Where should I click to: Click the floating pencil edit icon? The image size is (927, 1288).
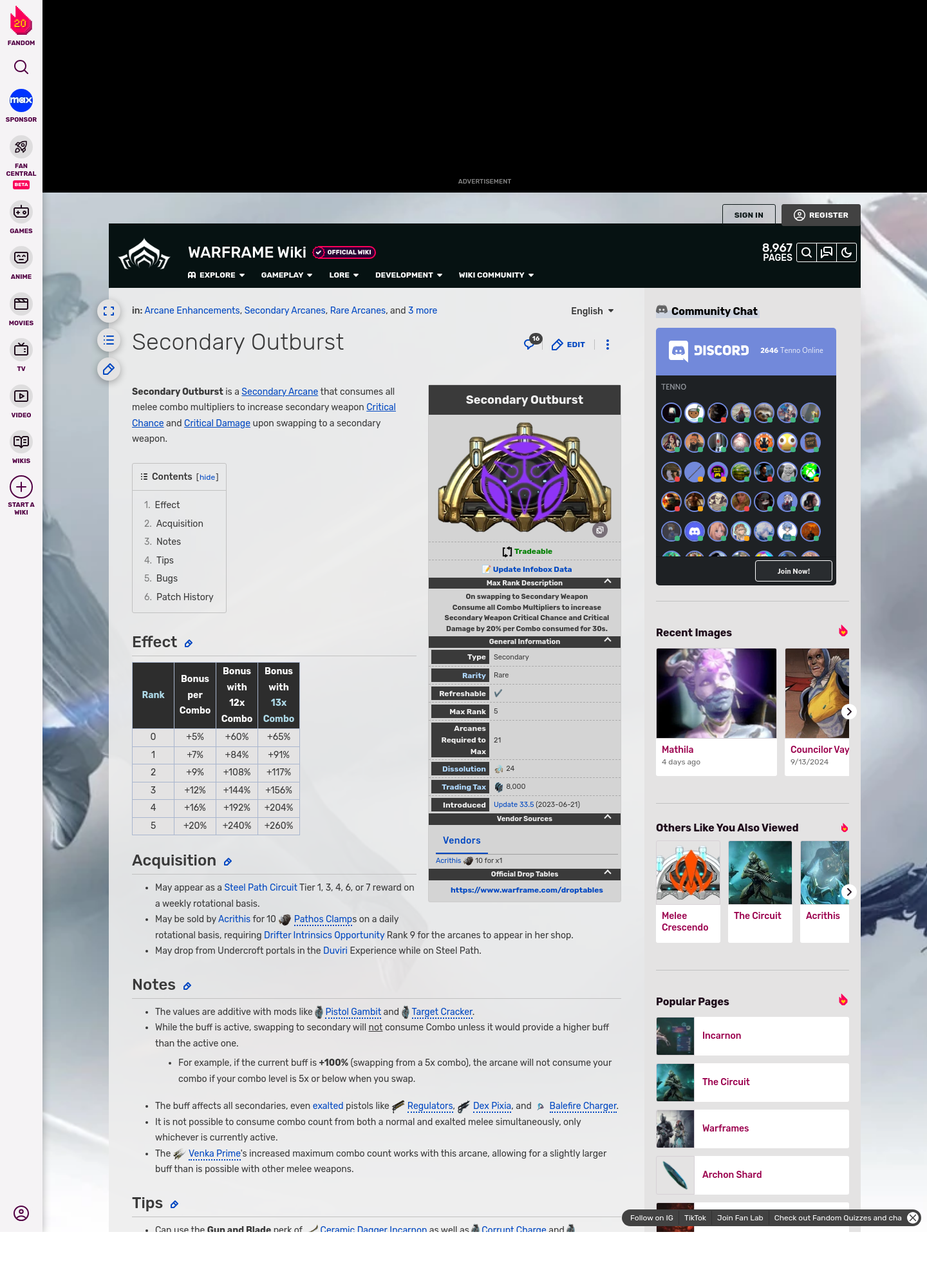coord(109,369)
